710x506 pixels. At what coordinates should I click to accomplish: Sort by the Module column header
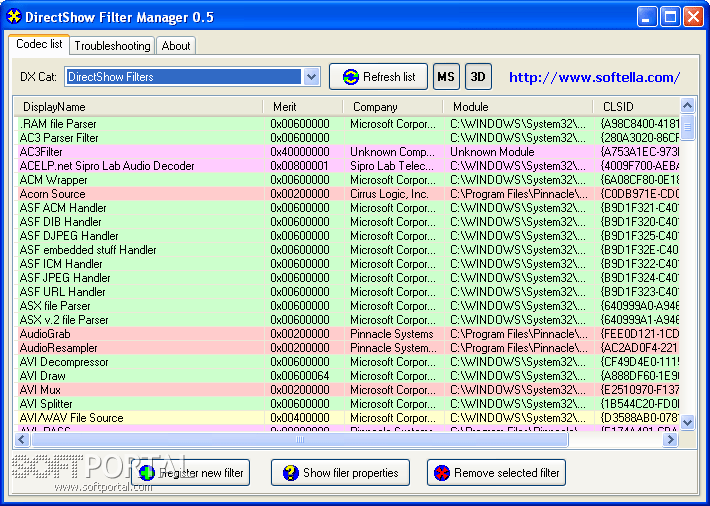coord(518,107)
